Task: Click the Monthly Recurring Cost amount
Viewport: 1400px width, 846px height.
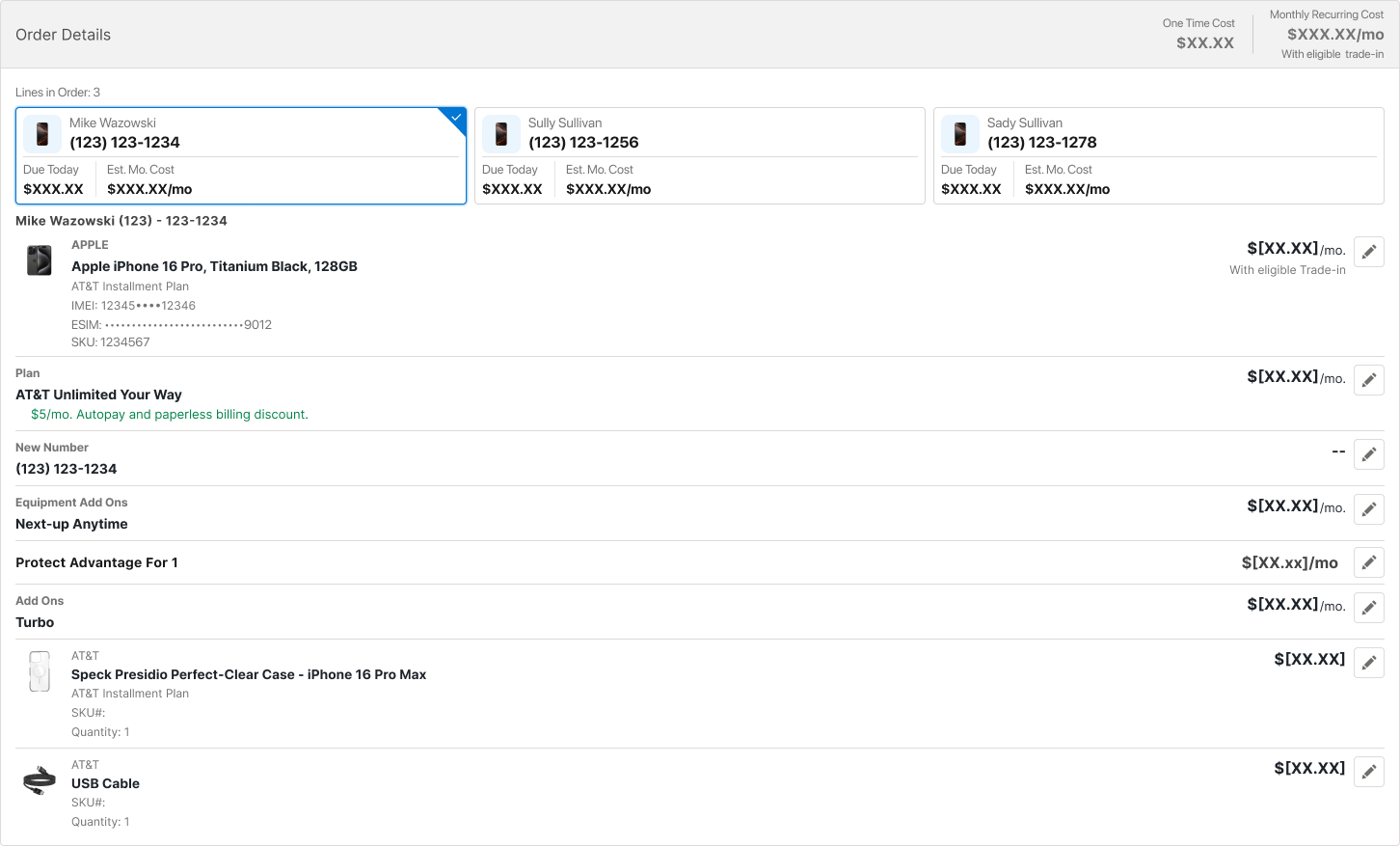Action: click(1335, 34)
